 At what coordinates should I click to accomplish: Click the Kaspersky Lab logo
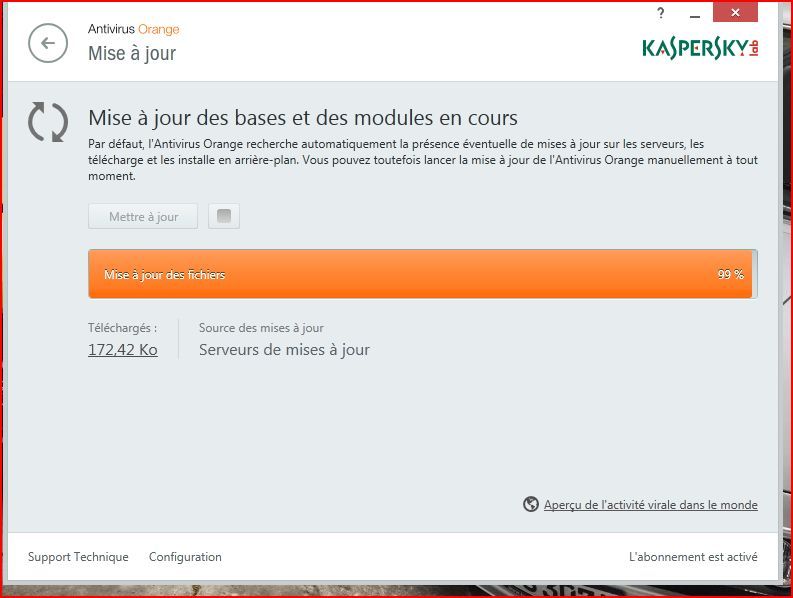coord(700,48)
